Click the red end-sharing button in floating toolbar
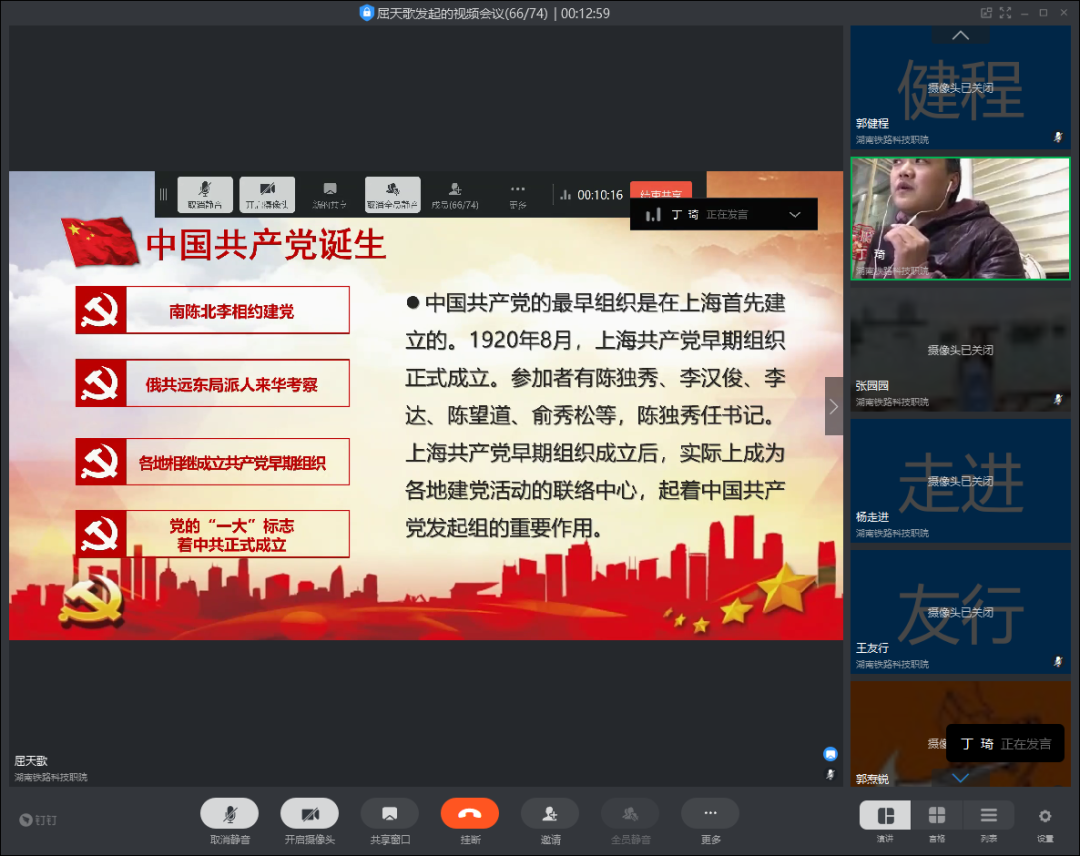The image size is (1080, 856). point(661,190)
